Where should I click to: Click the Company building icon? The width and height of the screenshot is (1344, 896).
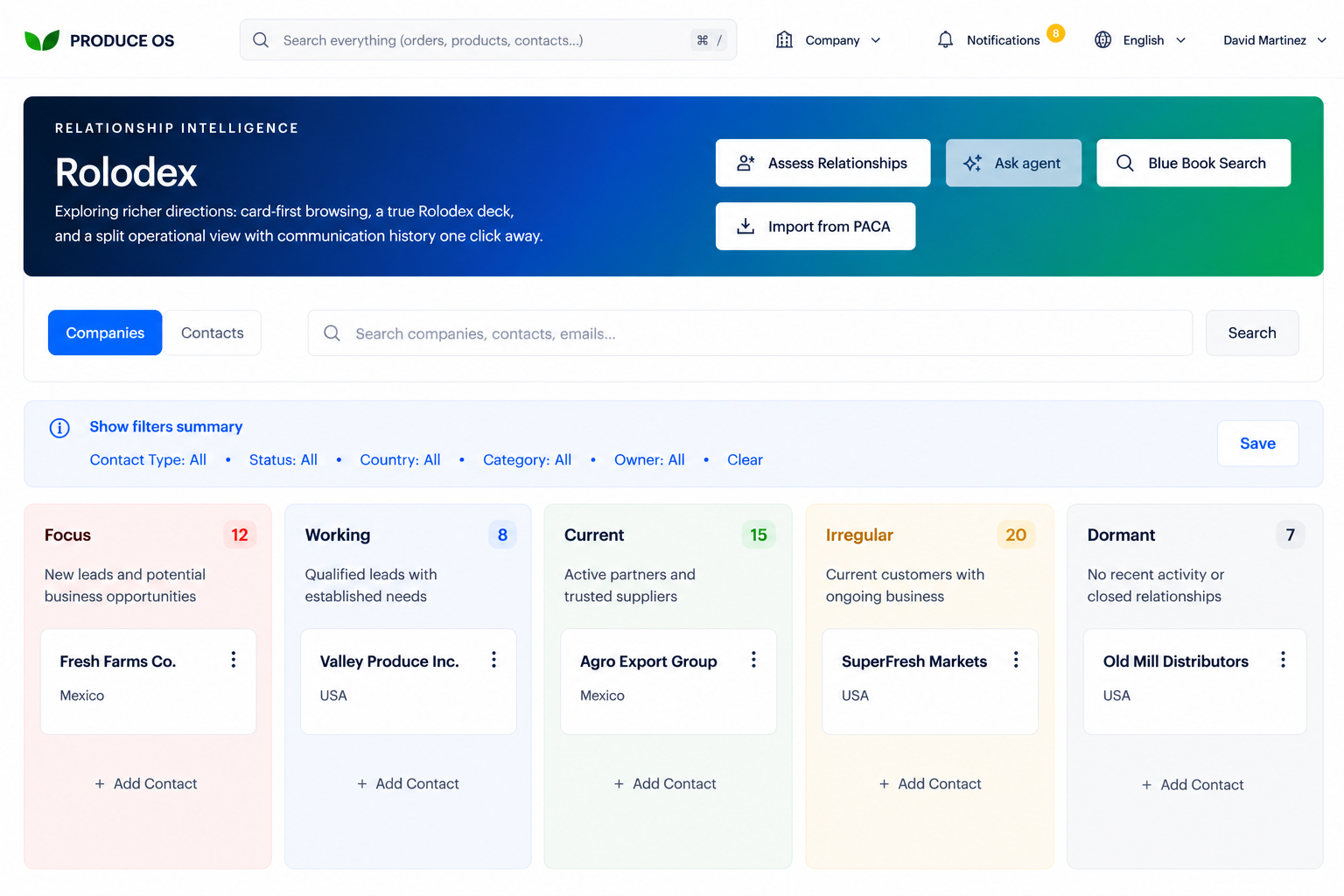pos(784,40)
